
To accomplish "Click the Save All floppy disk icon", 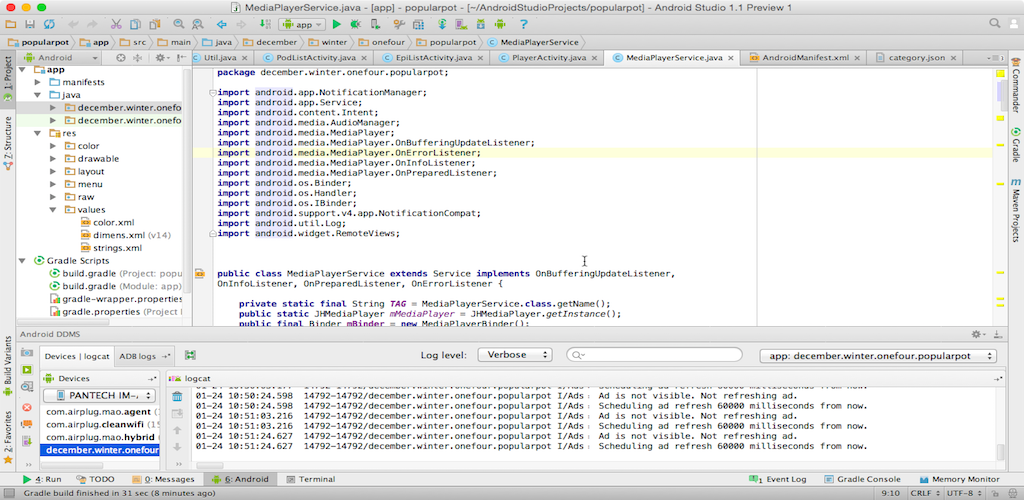I will [32, 24].
